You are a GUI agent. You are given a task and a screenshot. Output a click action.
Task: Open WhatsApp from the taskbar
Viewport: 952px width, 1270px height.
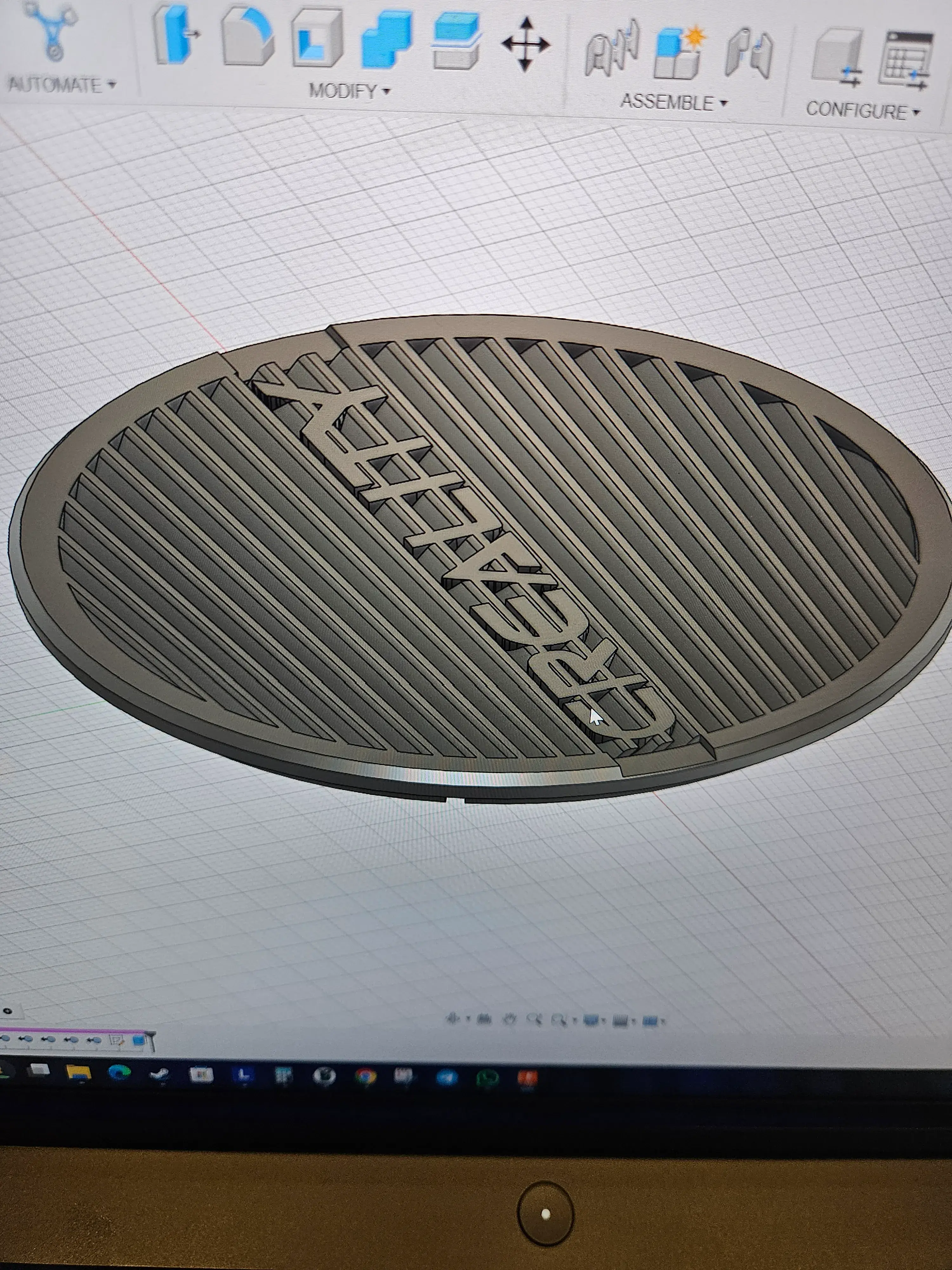[x=488, y=1078]
